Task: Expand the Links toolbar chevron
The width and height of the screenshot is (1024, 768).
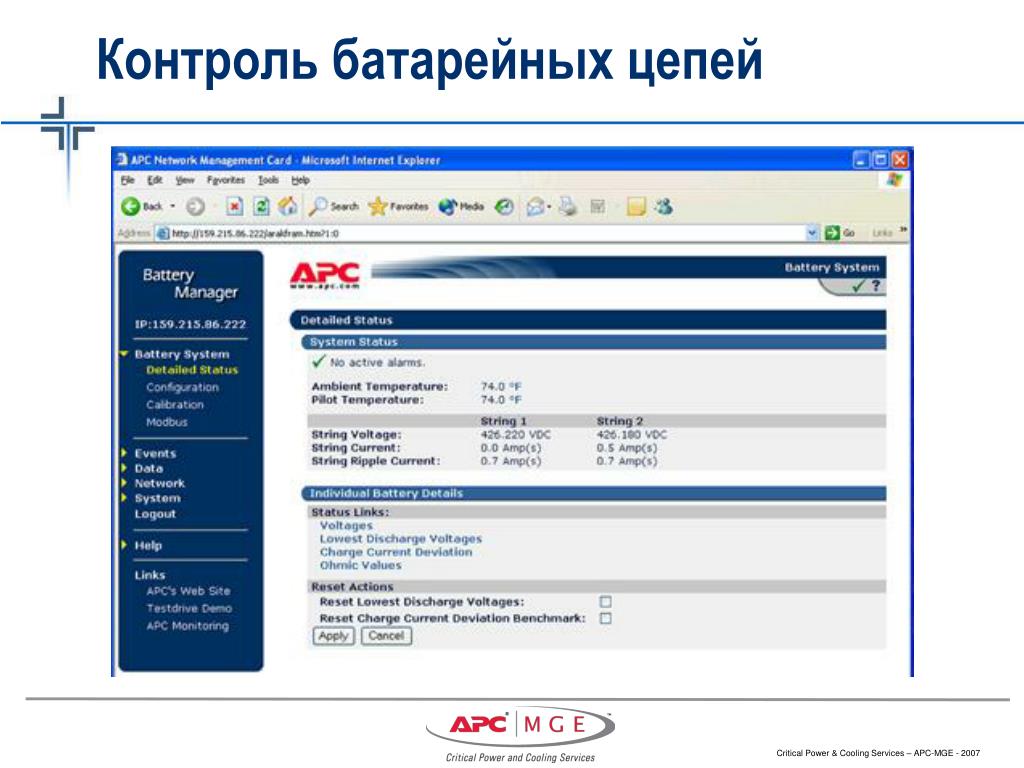Action: [x=903, y=230]
